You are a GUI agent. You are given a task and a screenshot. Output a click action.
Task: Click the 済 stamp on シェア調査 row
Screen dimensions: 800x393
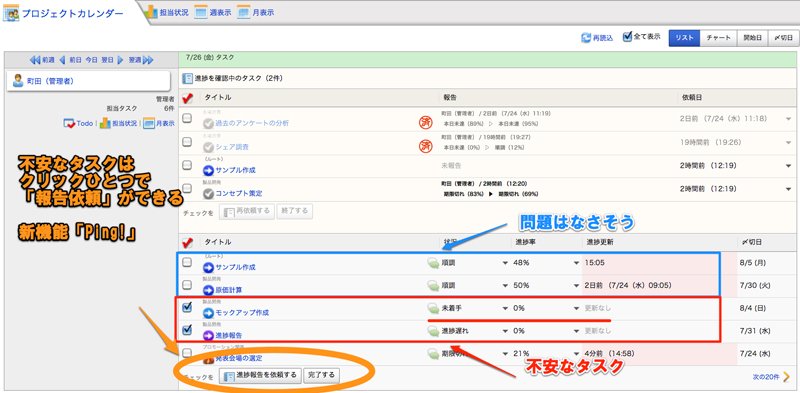click(425, 146)
